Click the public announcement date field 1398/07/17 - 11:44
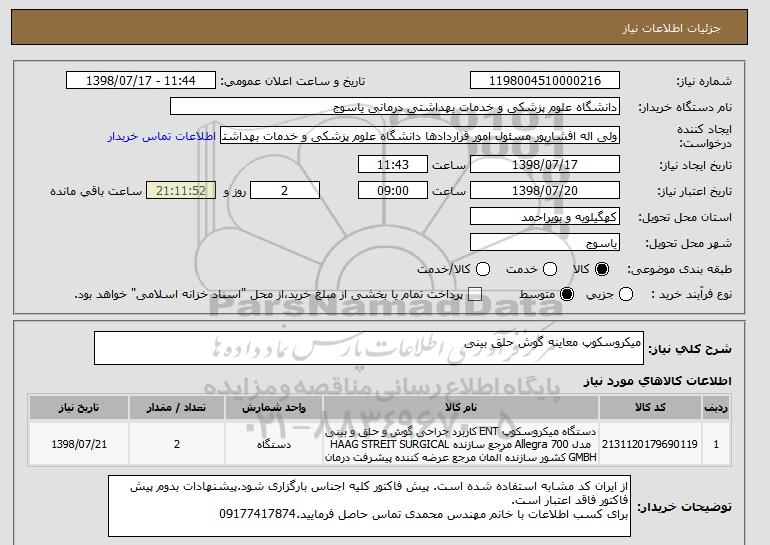 (x=141, y=81)
